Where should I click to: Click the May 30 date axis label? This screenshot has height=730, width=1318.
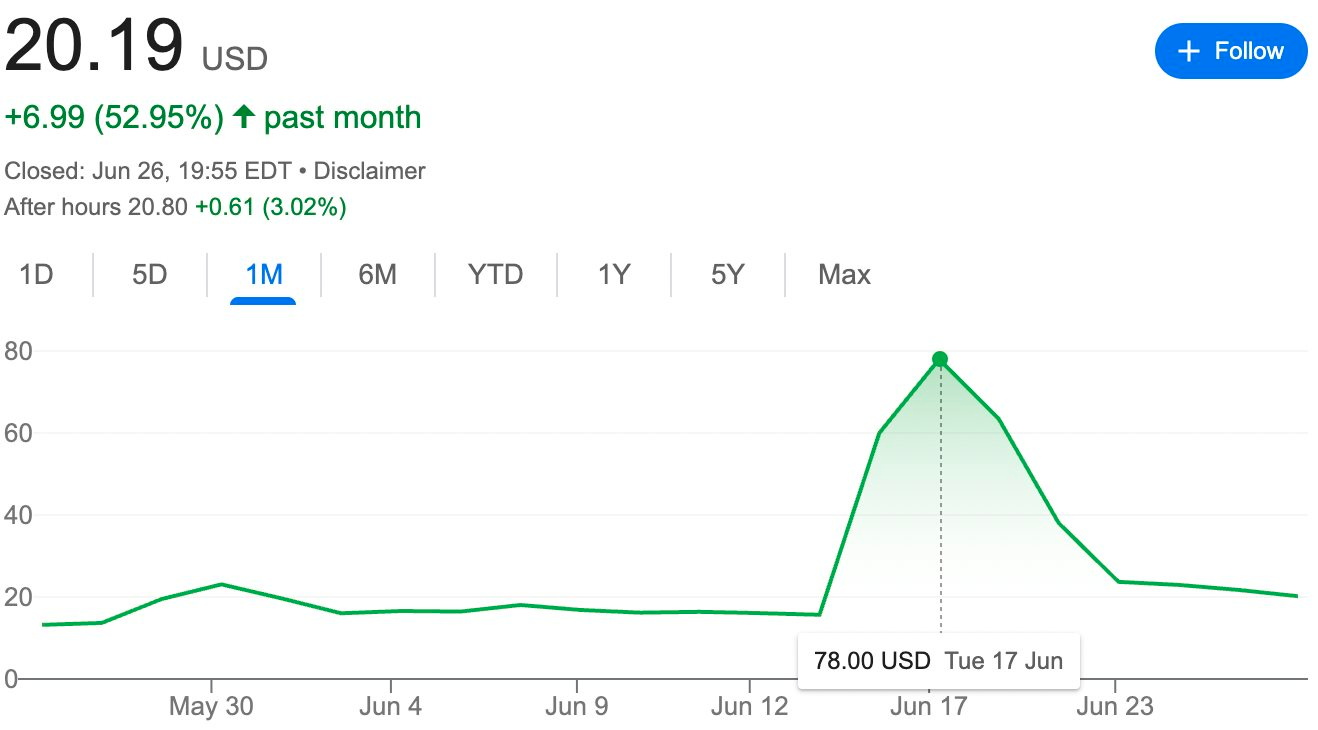(x=211, y=707)
